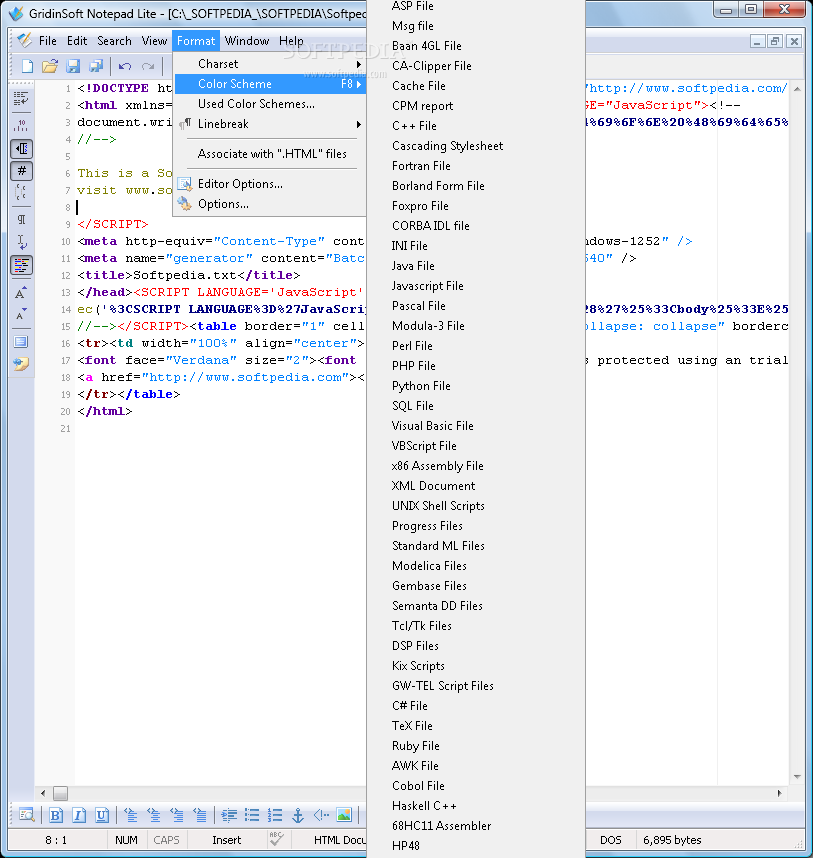Image resolution: width=813 pixels, height=858 pixels.
Task: Insert an anchor link with anchor icon
Action: pyautogui.click(x=298, y=815)
